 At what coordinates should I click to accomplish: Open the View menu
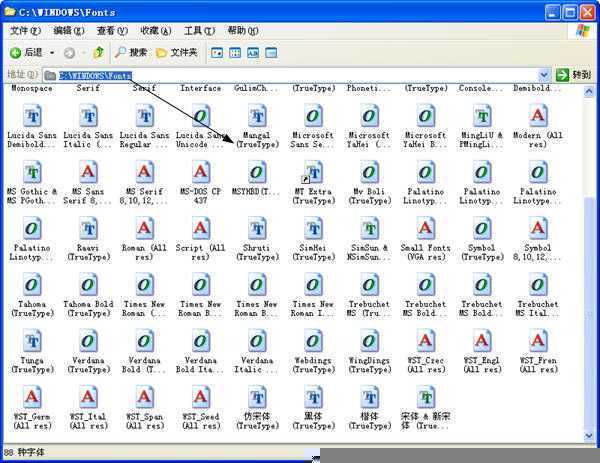tap(112, 30)
